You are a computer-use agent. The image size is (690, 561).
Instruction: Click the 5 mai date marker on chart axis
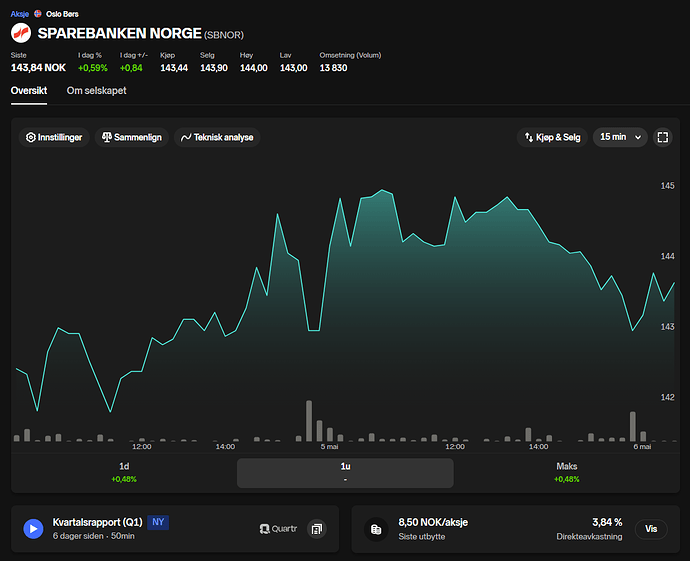[x=329, y=447]
